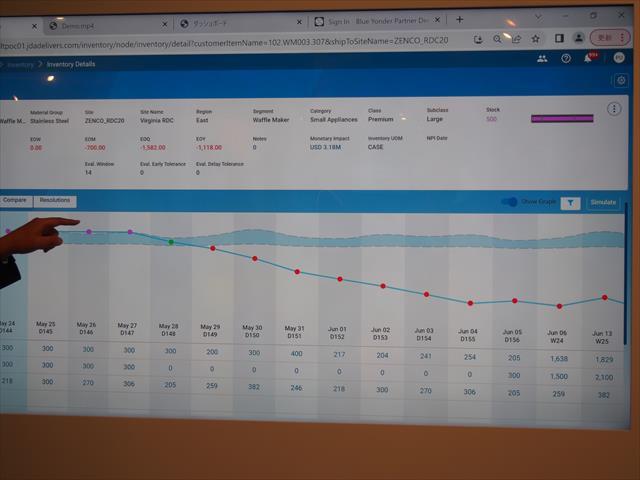Click the red browser update button
This screenshot has height=480, width=640.
pos(610,38)
